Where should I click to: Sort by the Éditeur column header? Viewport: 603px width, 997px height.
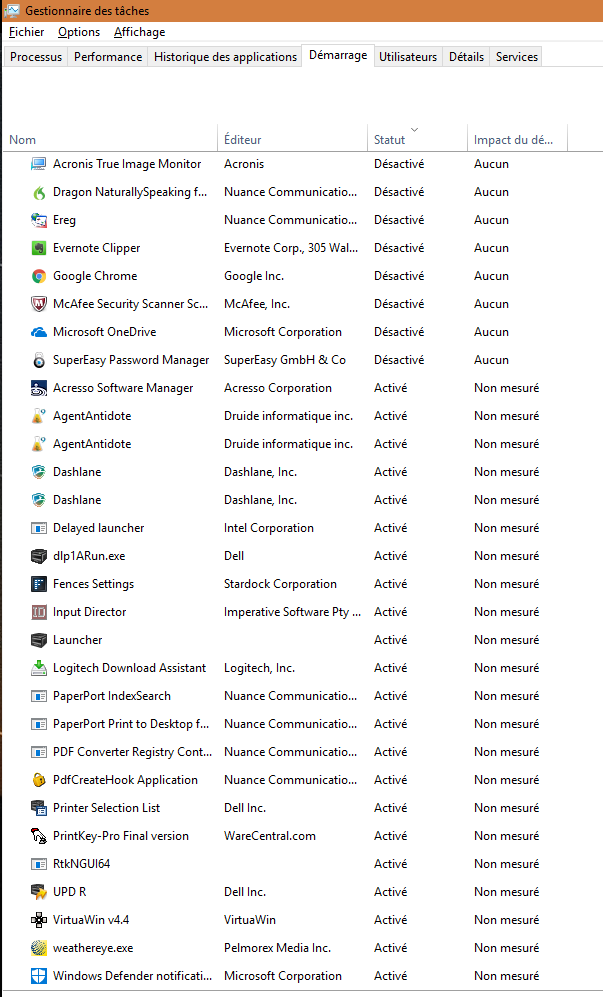pos(293,139)
